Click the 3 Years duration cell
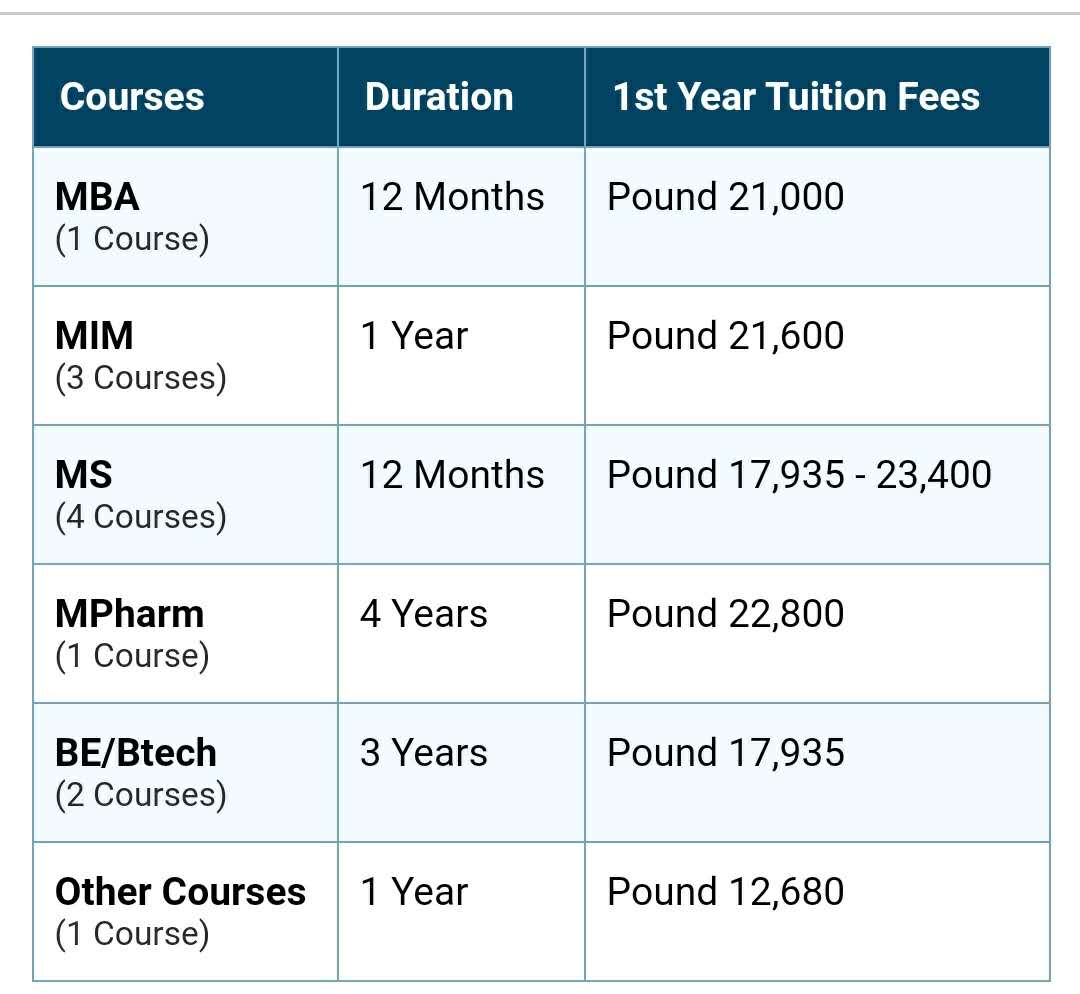 423,753
